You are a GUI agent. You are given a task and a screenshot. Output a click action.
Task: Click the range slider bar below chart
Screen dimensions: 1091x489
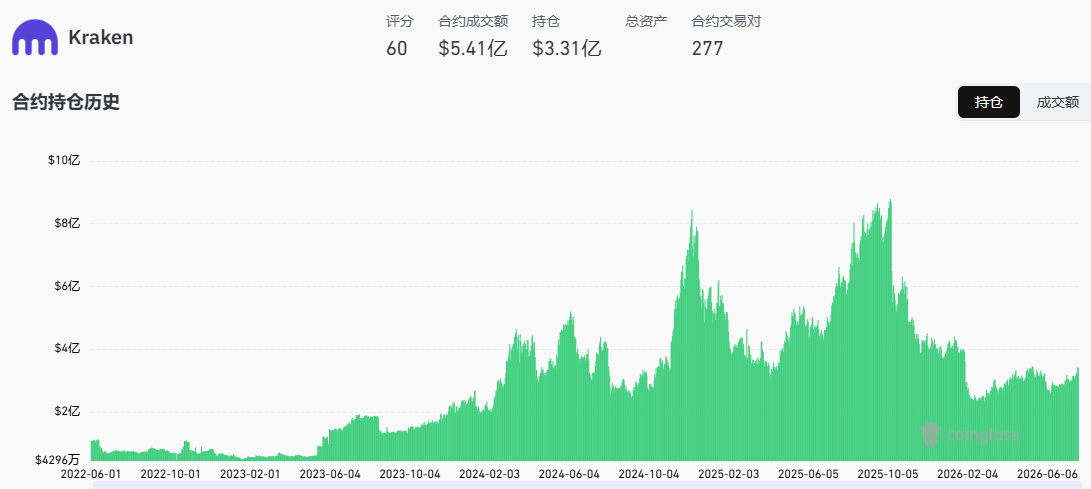click(587, 484)
